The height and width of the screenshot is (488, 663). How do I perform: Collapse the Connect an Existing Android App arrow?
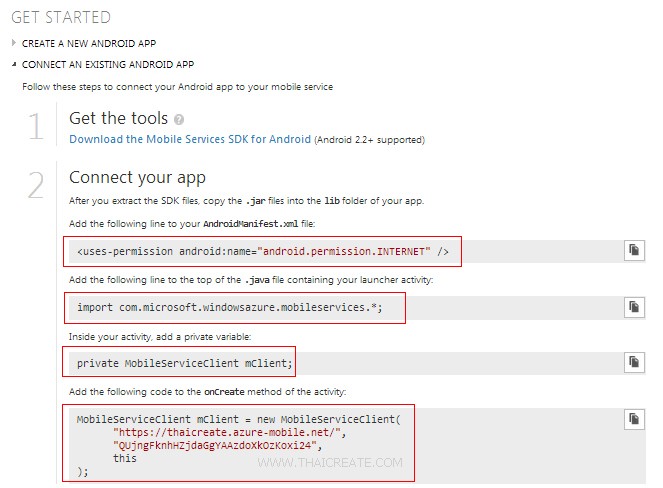click(14, 64)
